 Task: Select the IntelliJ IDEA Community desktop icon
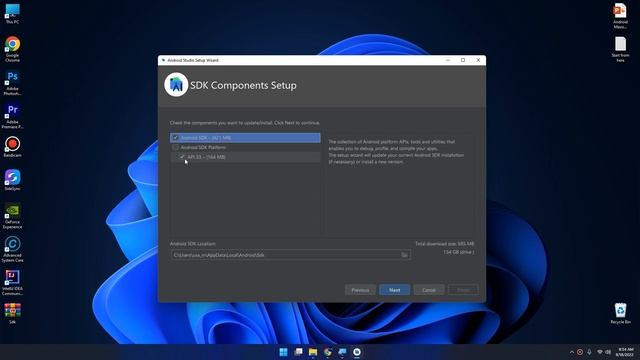[12, 283]
